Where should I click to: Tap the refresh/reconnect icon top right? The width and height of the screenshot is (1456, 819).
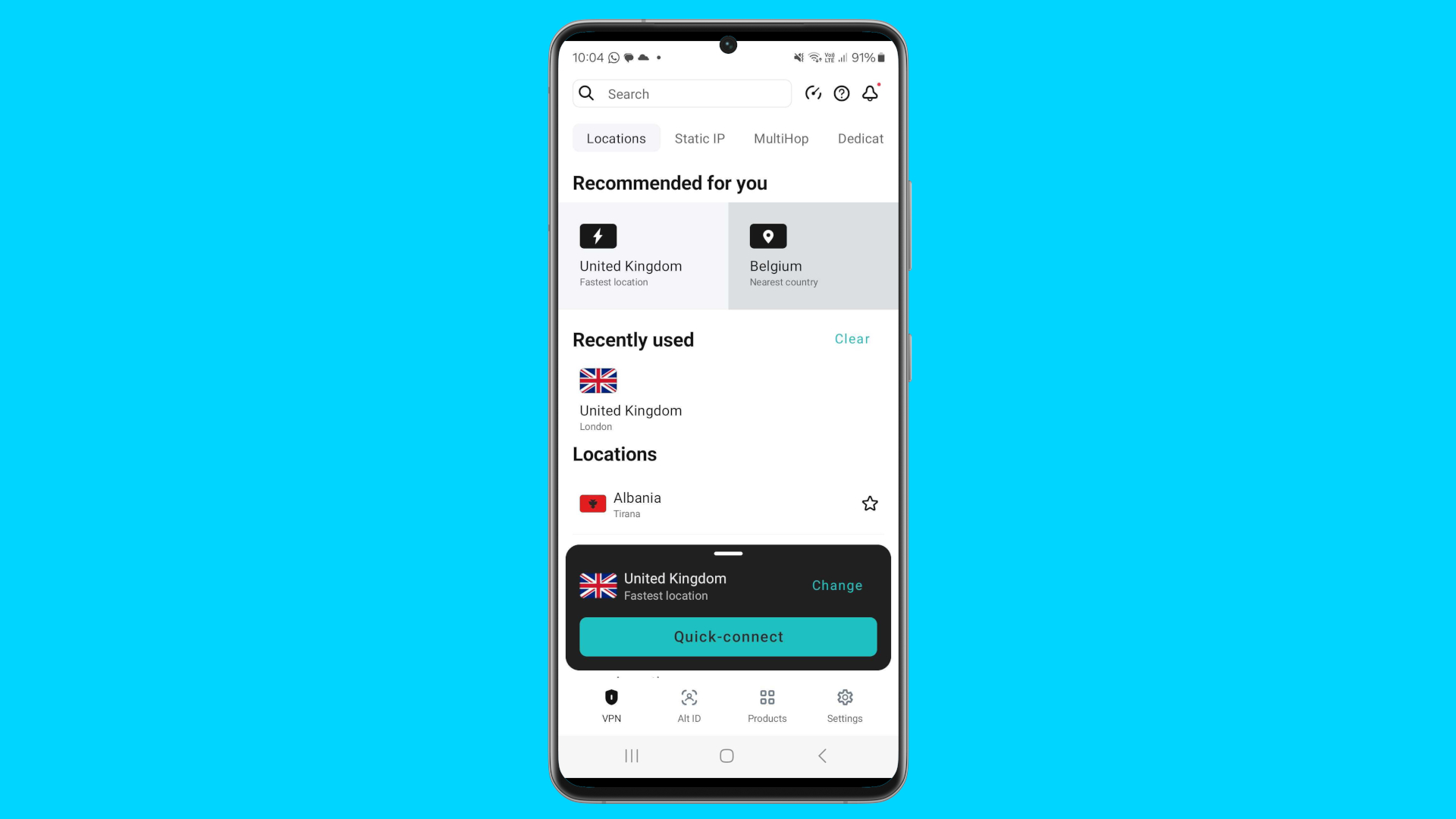(x=813, y=93)
